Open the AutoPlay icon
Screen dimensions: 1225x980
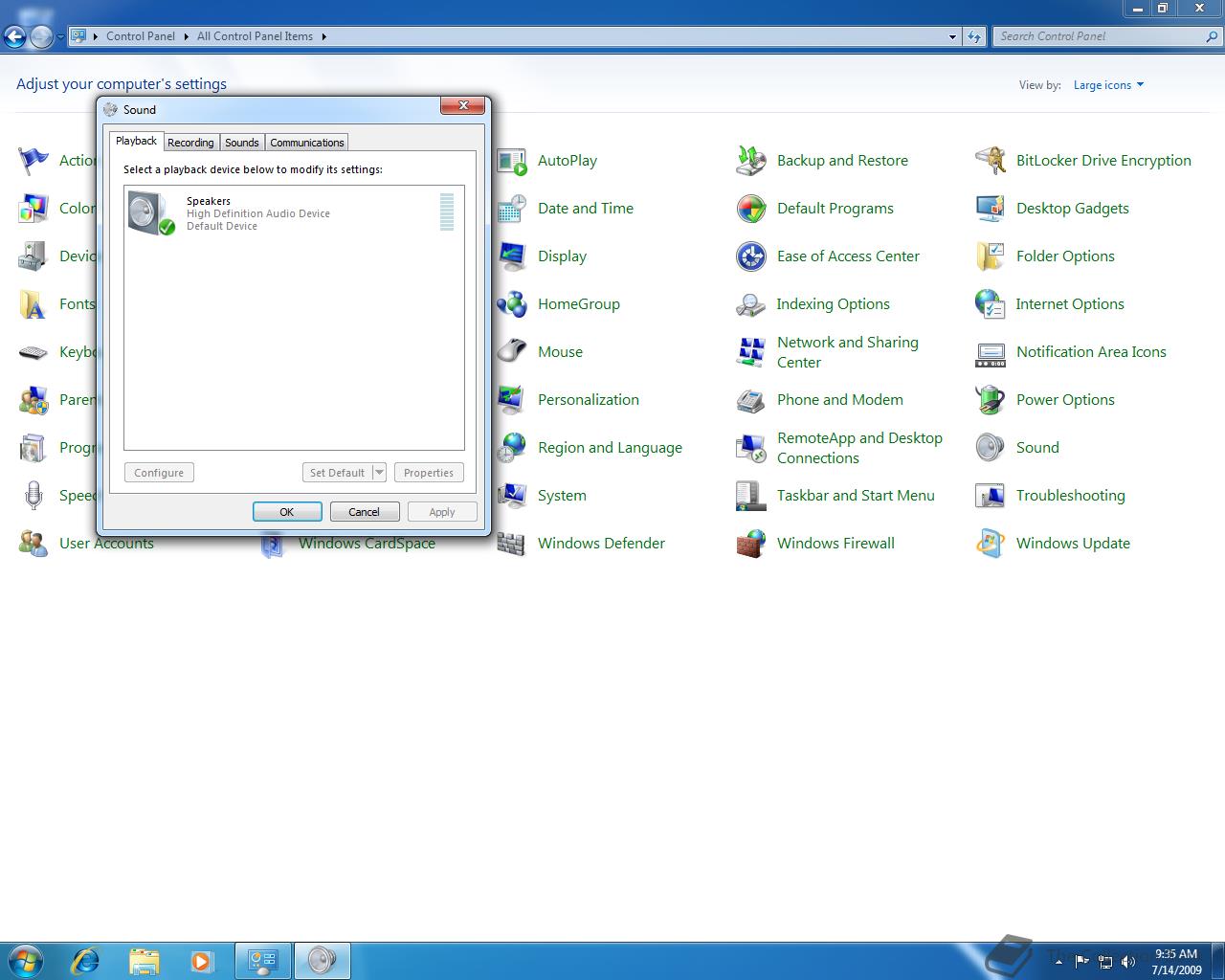pyautogui.click(x=512, y=161)
